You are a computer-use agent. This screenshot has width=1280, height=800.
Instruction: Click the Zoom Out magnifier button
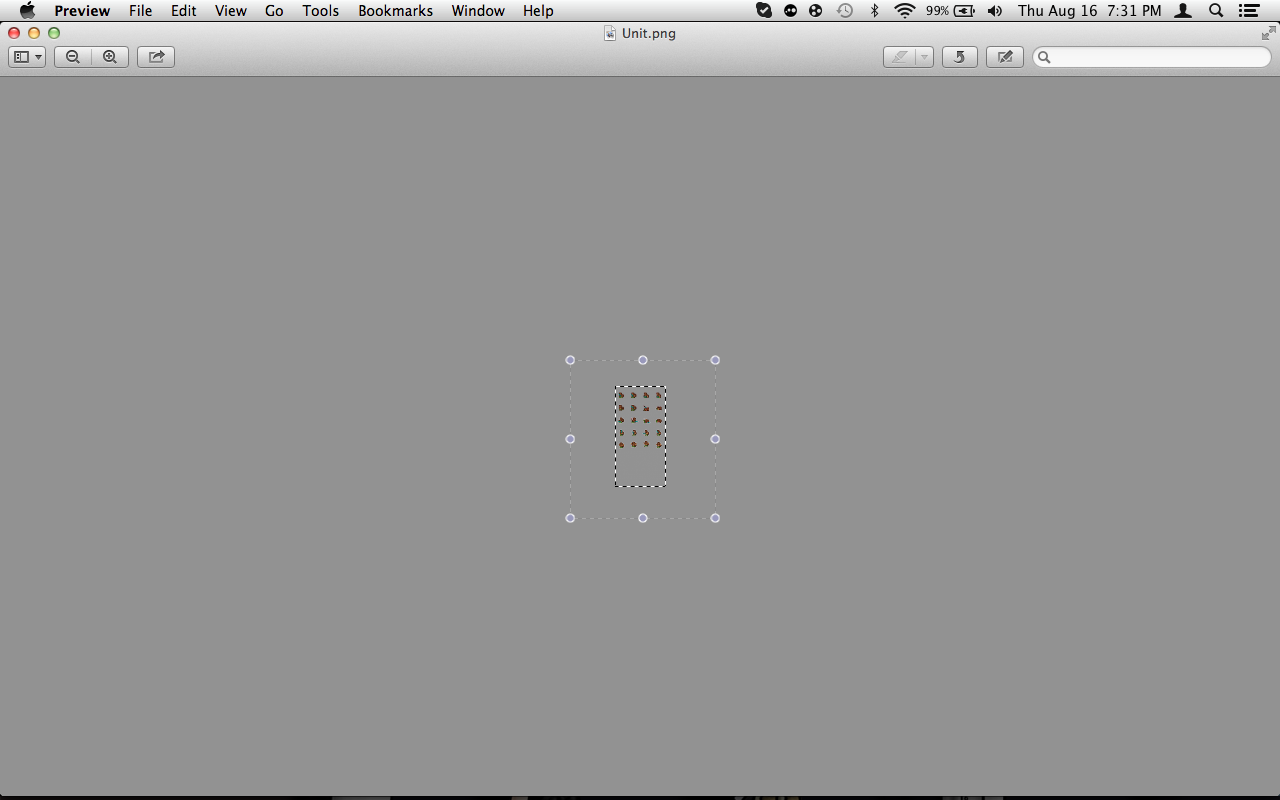73,57
